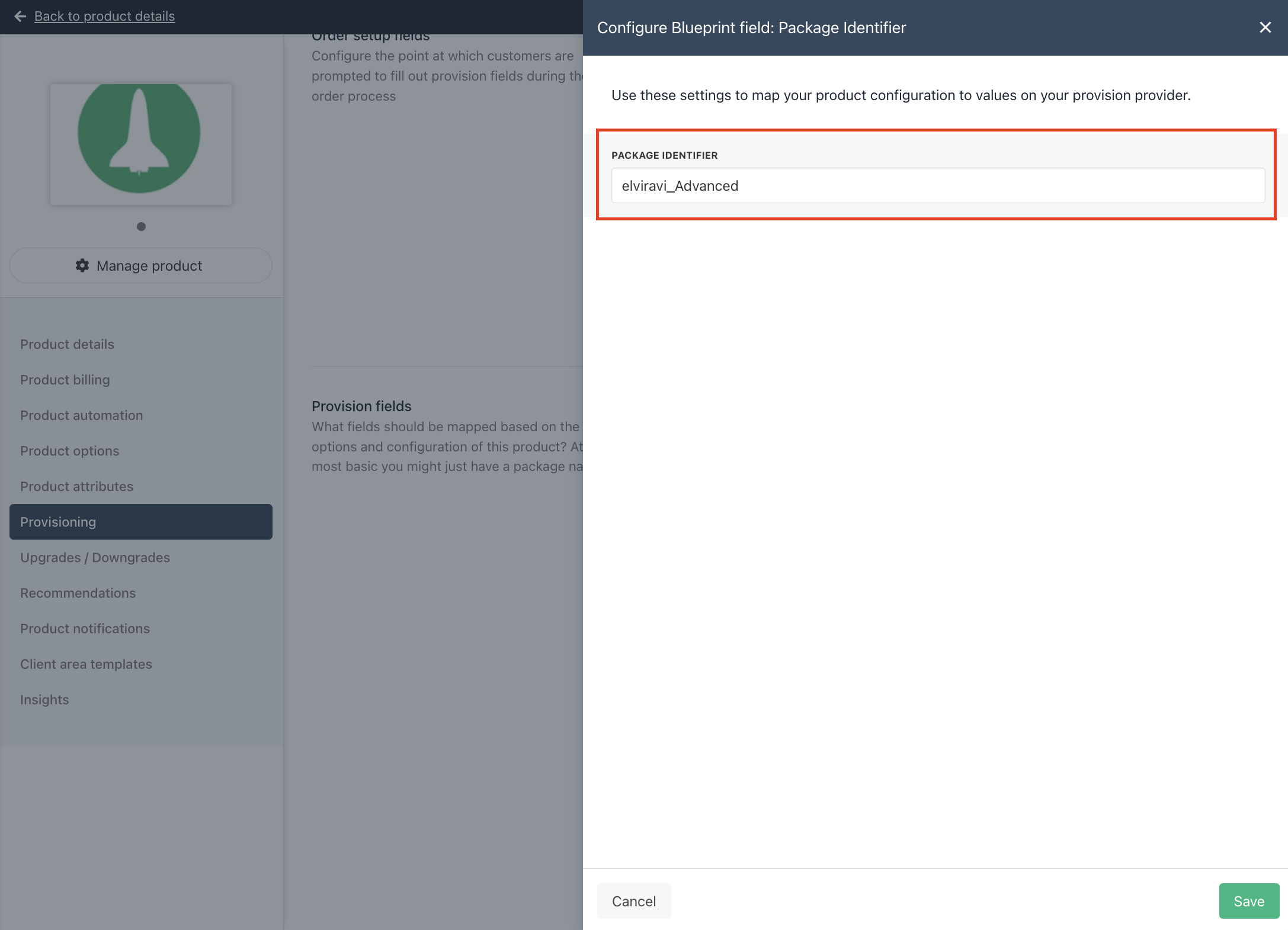Go to Recommendations page

coord(78,593)
